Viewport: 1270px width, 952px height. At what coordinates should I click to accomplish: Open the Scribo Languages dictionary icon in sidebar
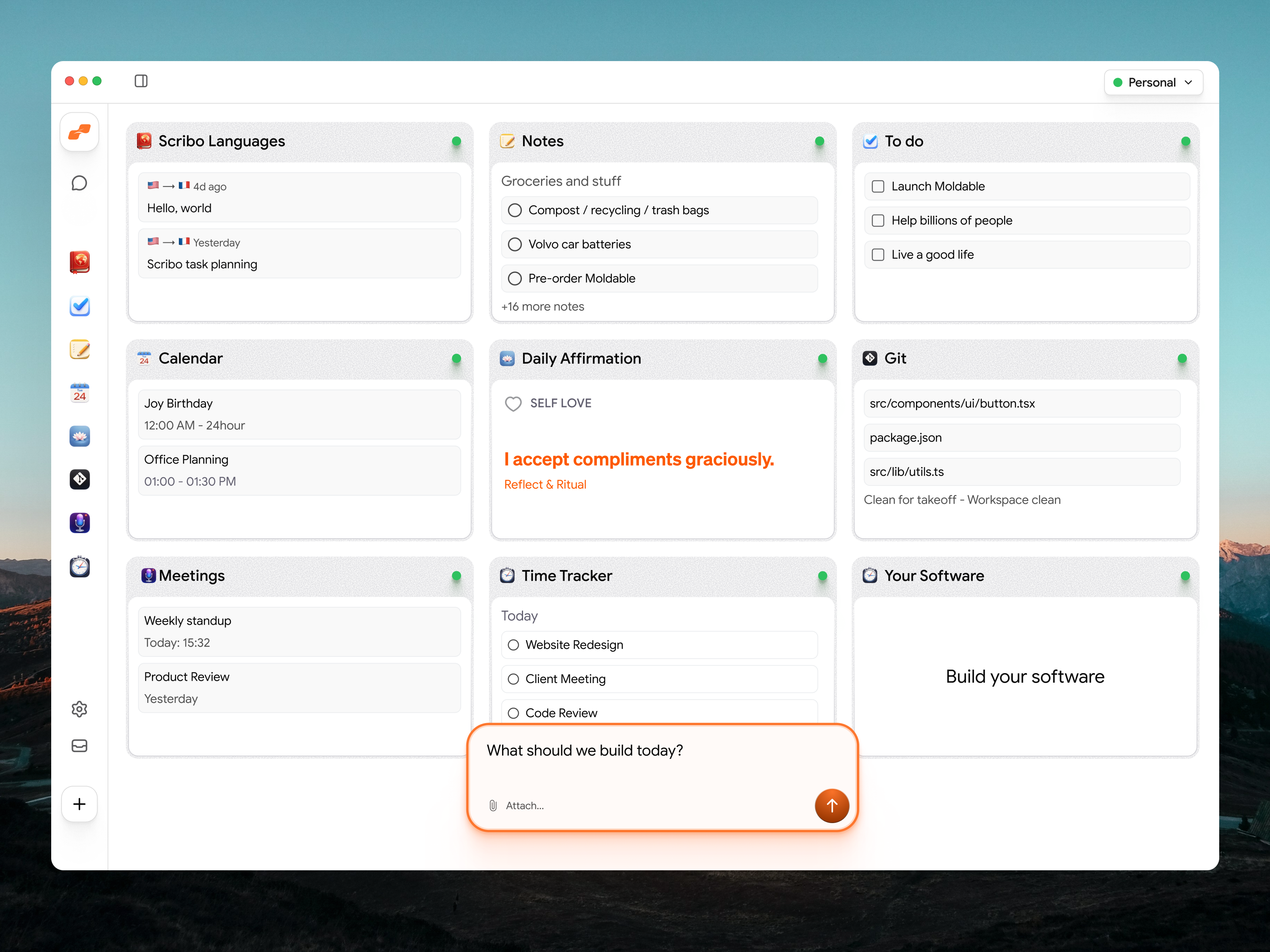[79, 262]
